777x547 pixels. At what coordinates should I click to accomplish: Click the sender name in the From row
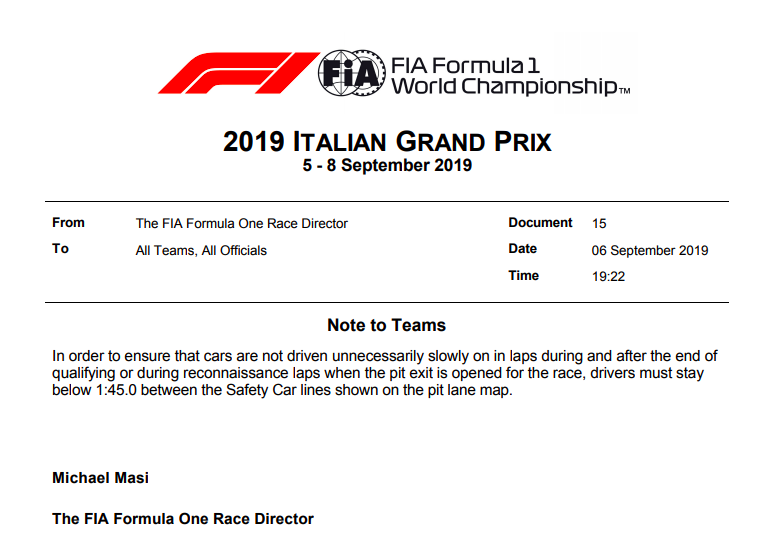[x=242, y=224]
